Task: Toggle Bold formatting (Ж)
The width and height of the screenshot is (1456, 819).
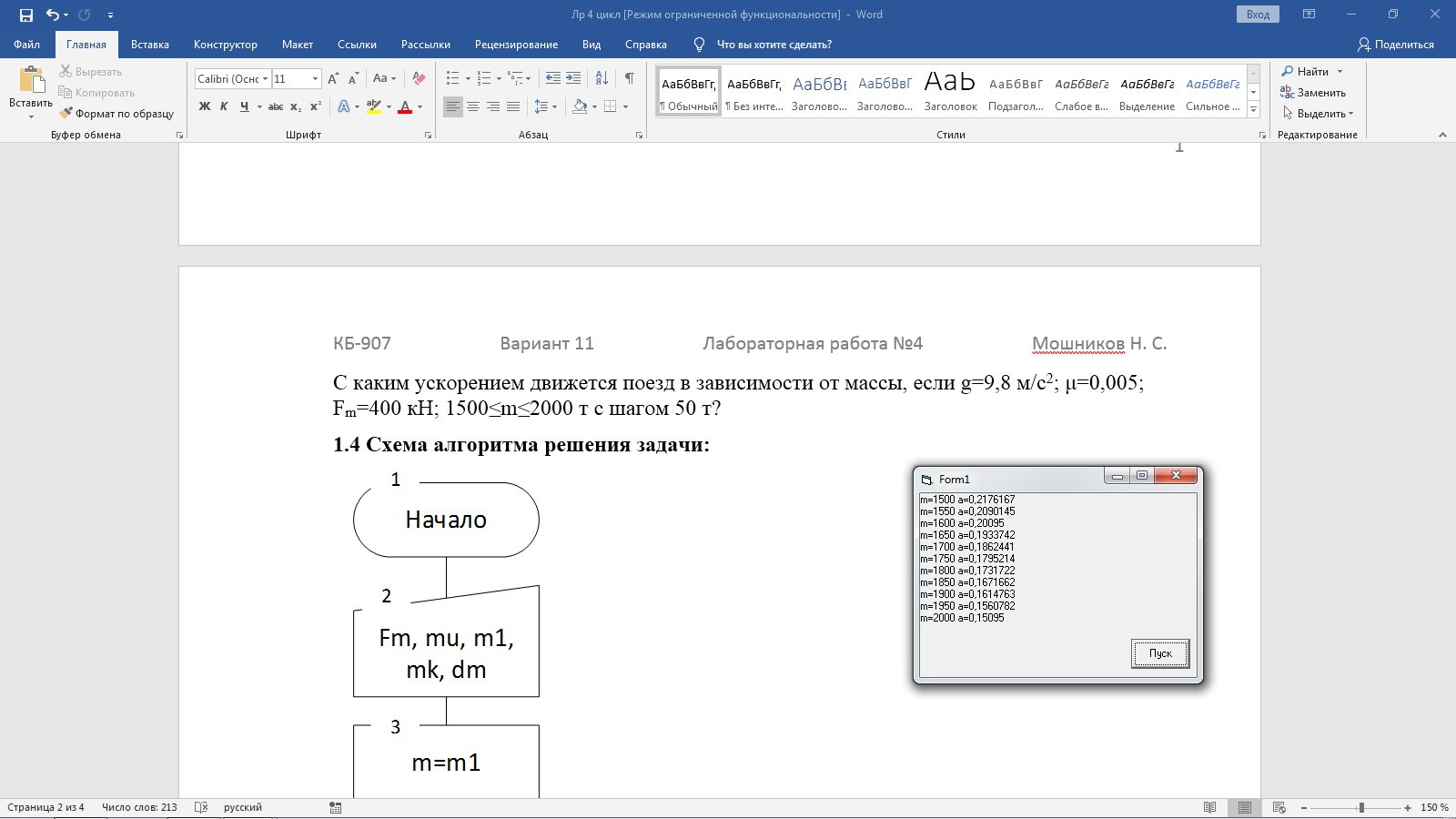Action: point(205,106)
